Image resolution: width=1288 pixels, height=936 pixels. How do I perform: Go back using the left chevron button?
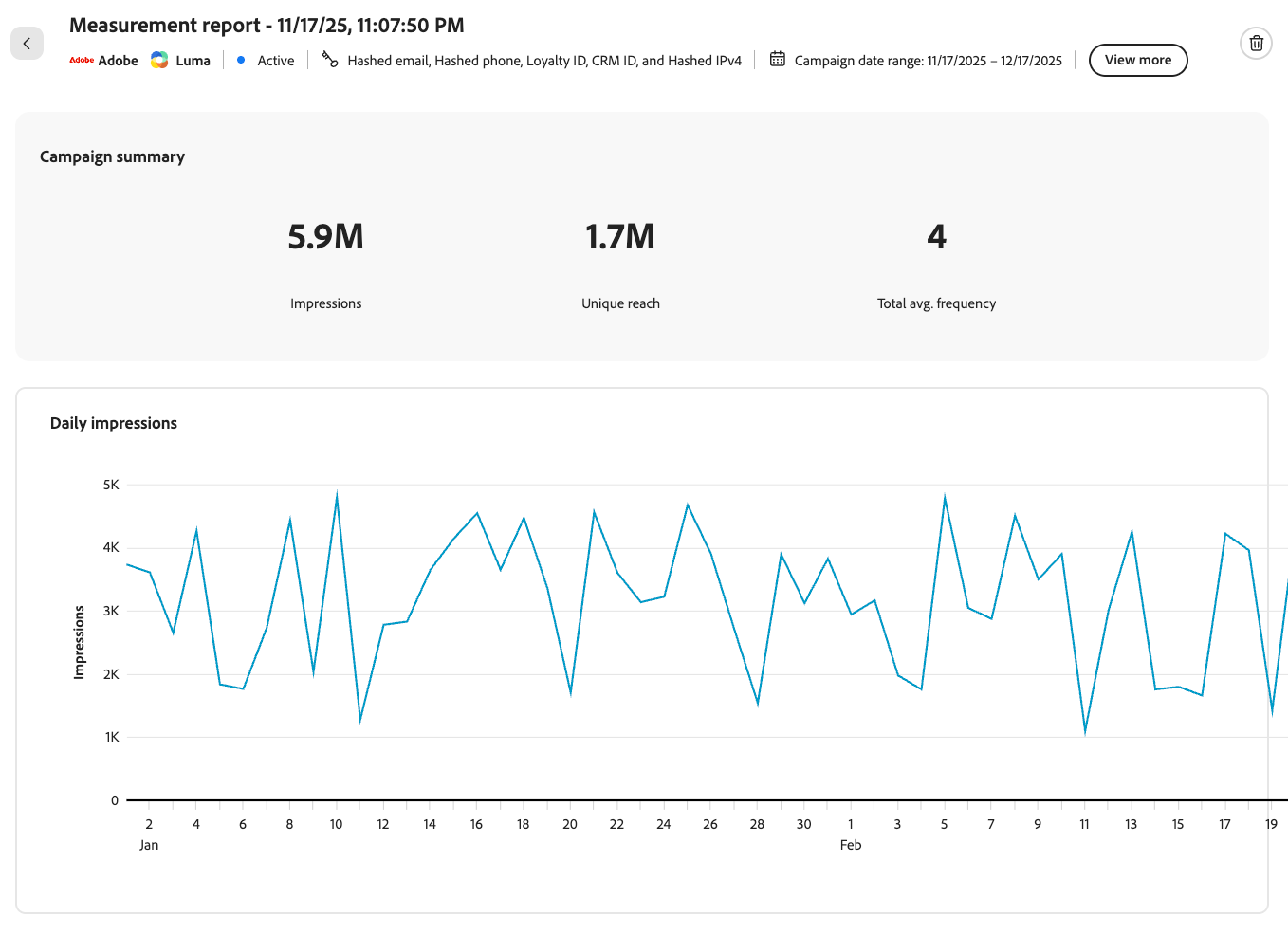27,44
